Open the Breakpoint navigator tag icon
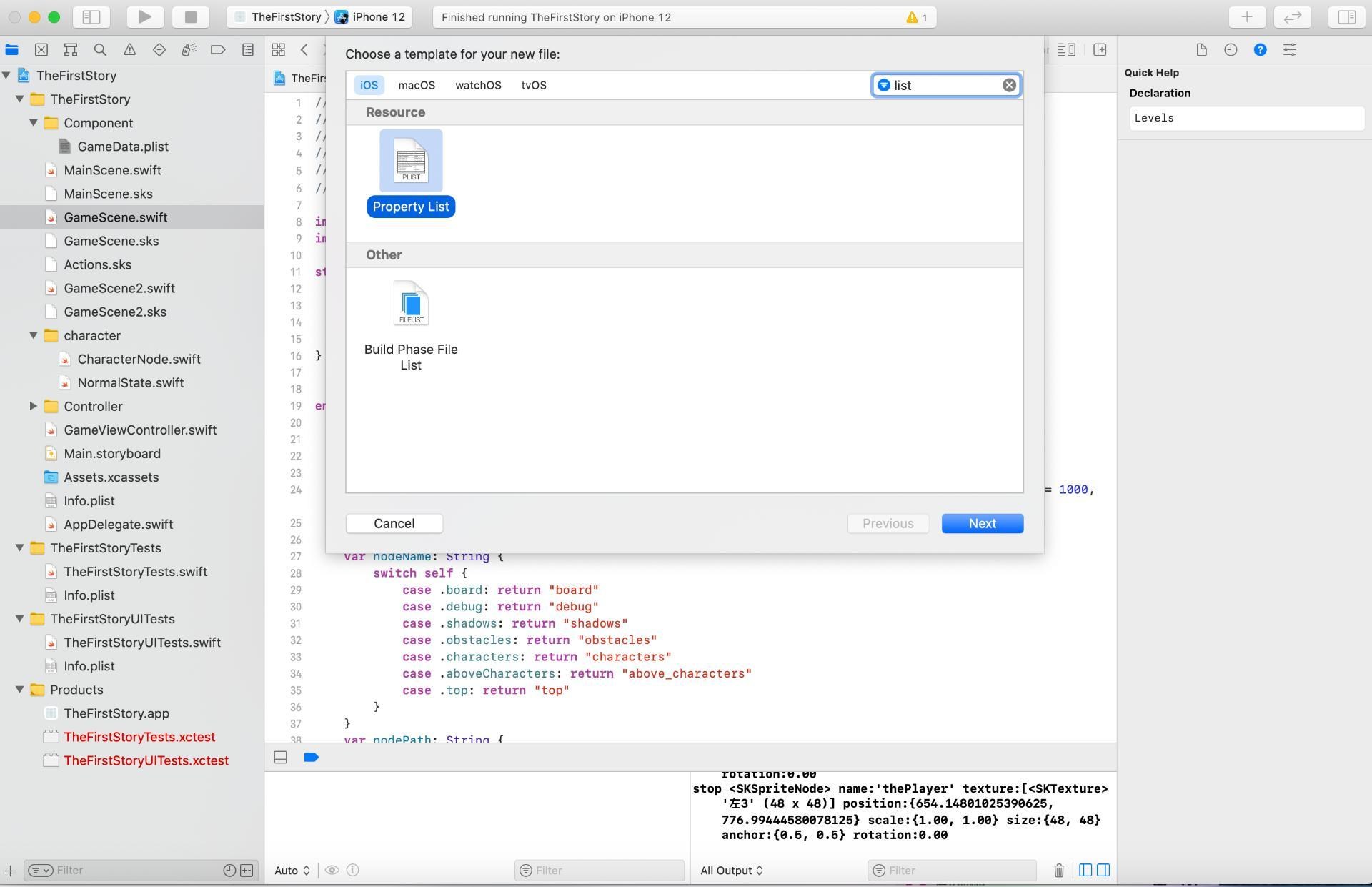The width and height of the screenshot is (1372, 887). click(217, 49)
